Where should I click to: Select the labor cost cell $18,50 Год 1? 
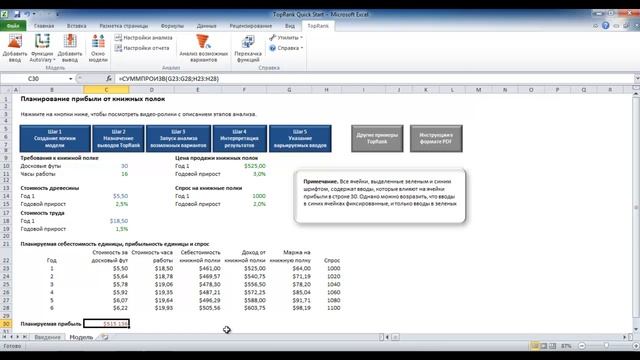click(x=107, y=221)
